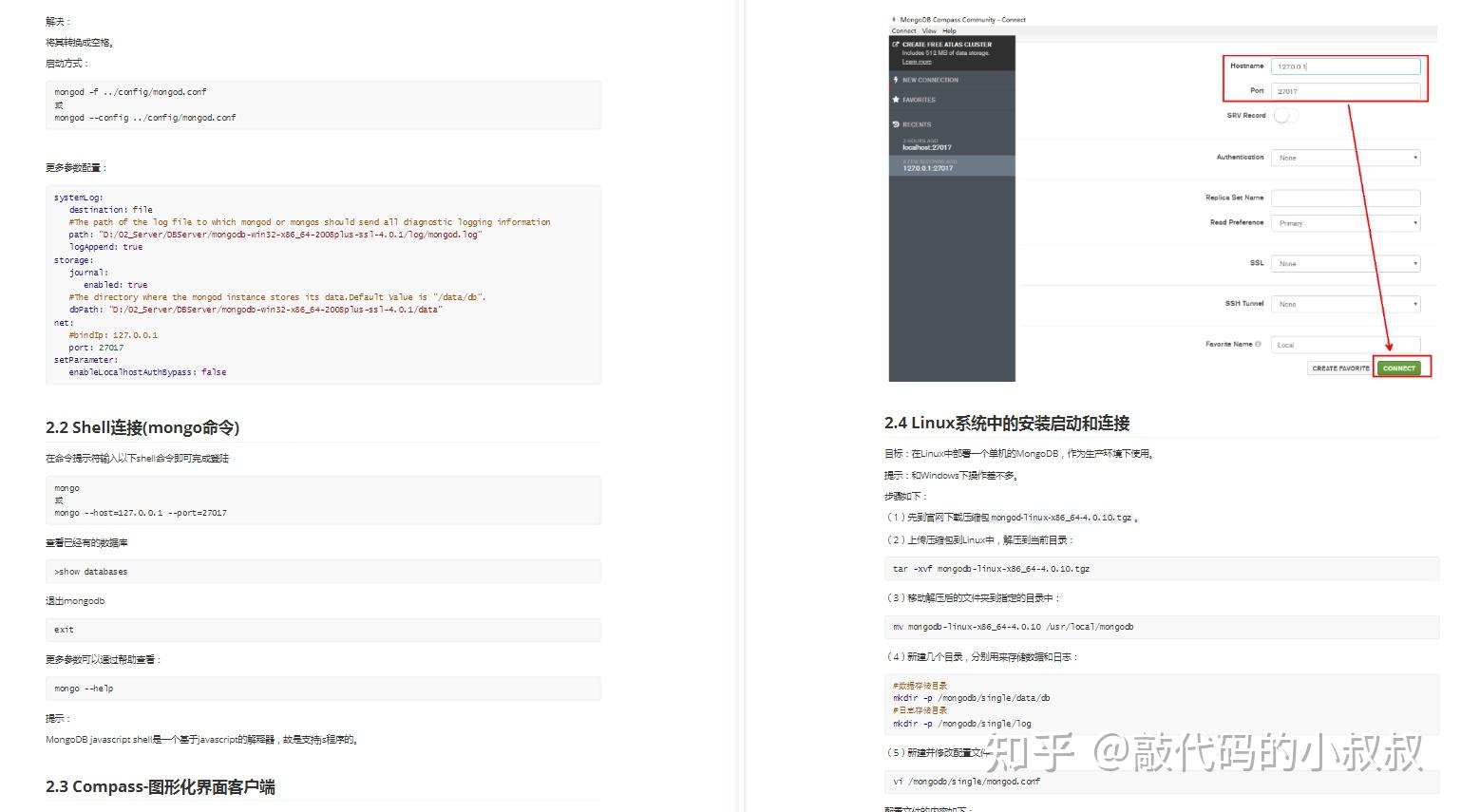The width and height of the screenshot is (1461, 812).
Task: Click the MongoDB leaf icon in the title bar
Action: 894,19
